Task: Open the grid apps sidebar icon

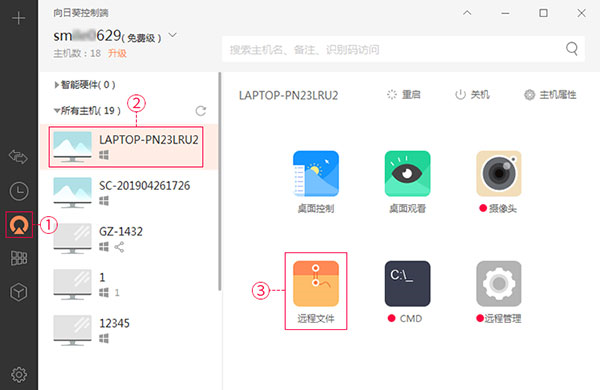Action: [x=19, y=258]
